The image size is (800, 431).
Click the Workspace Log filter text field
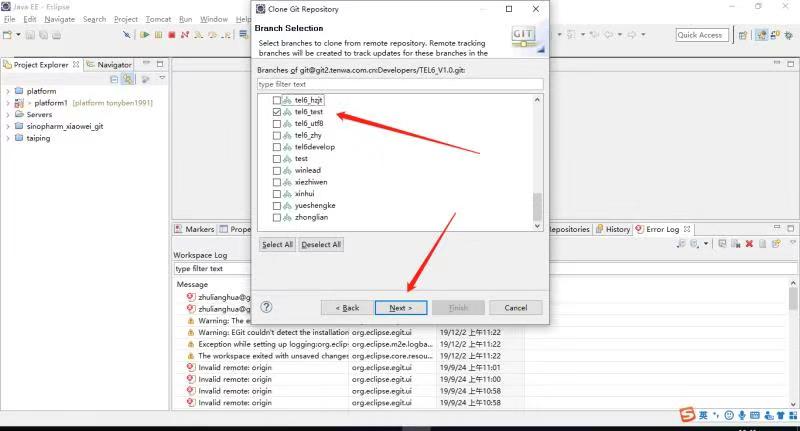pos(212,269)
